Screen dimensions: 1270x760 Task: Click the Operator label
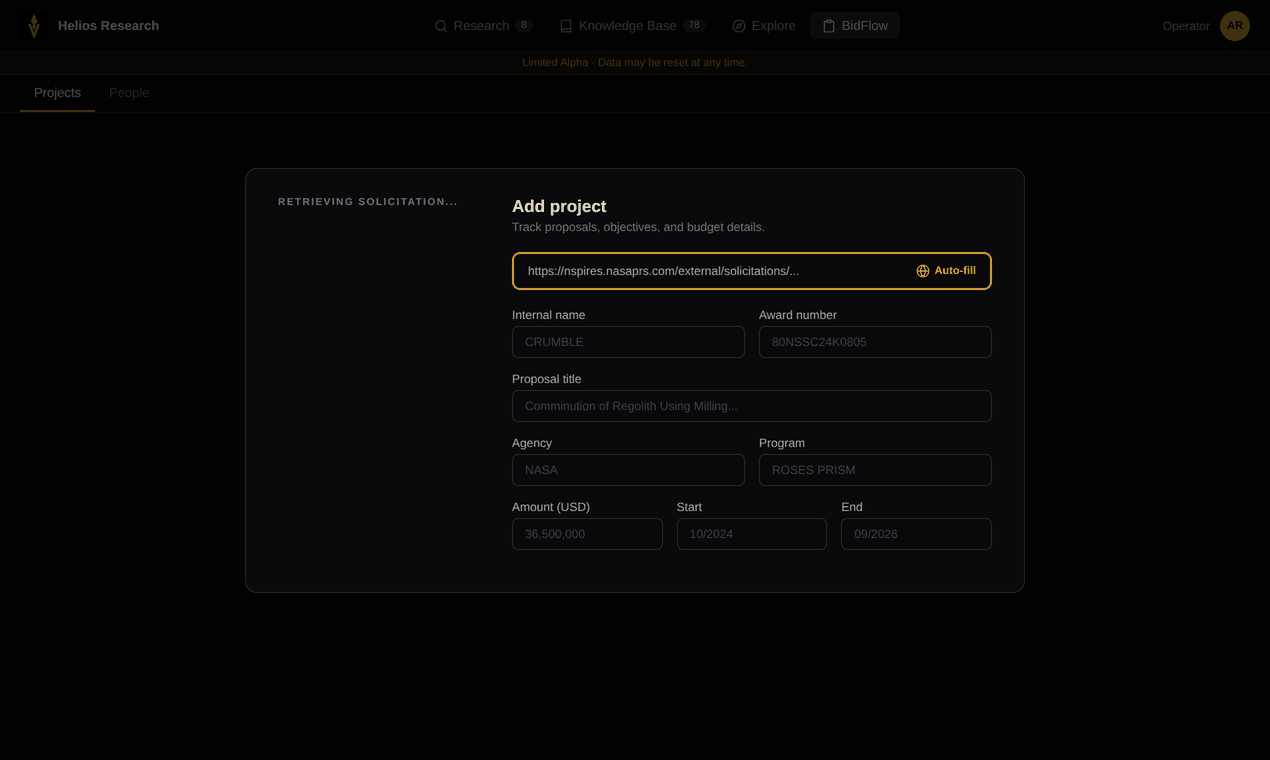pos(1186,26)
